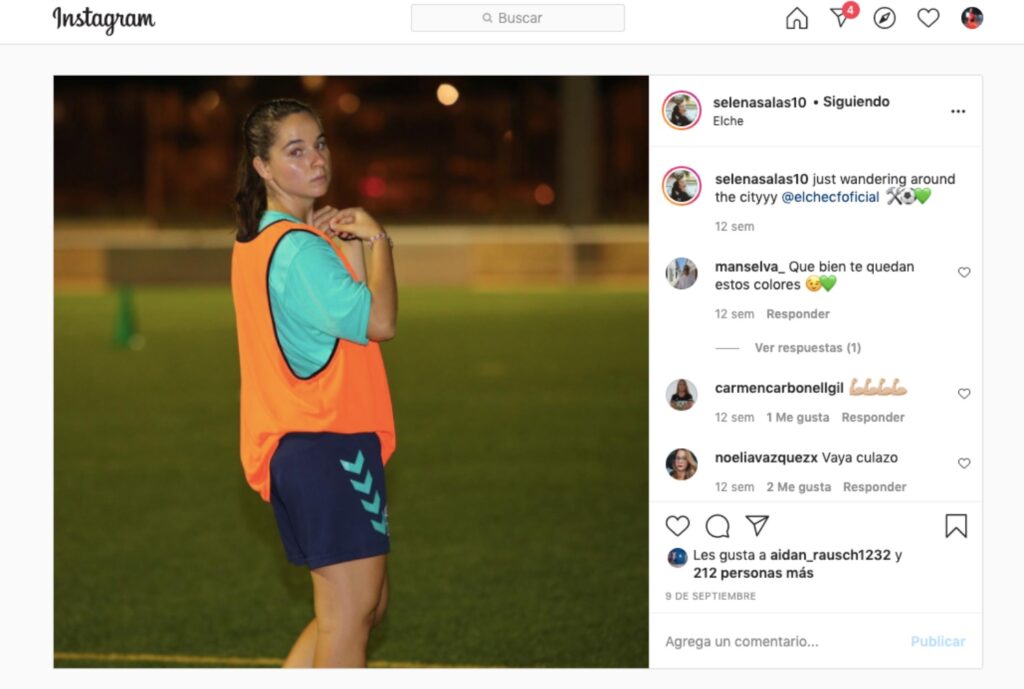
Task: Open direct messages with 4 notifications
Action: point(842,17)
